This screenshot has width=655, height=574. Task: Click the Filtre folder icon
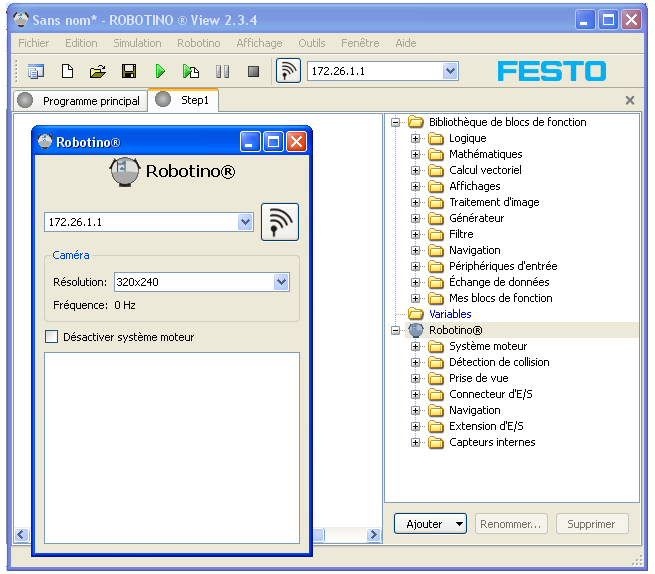436,234
